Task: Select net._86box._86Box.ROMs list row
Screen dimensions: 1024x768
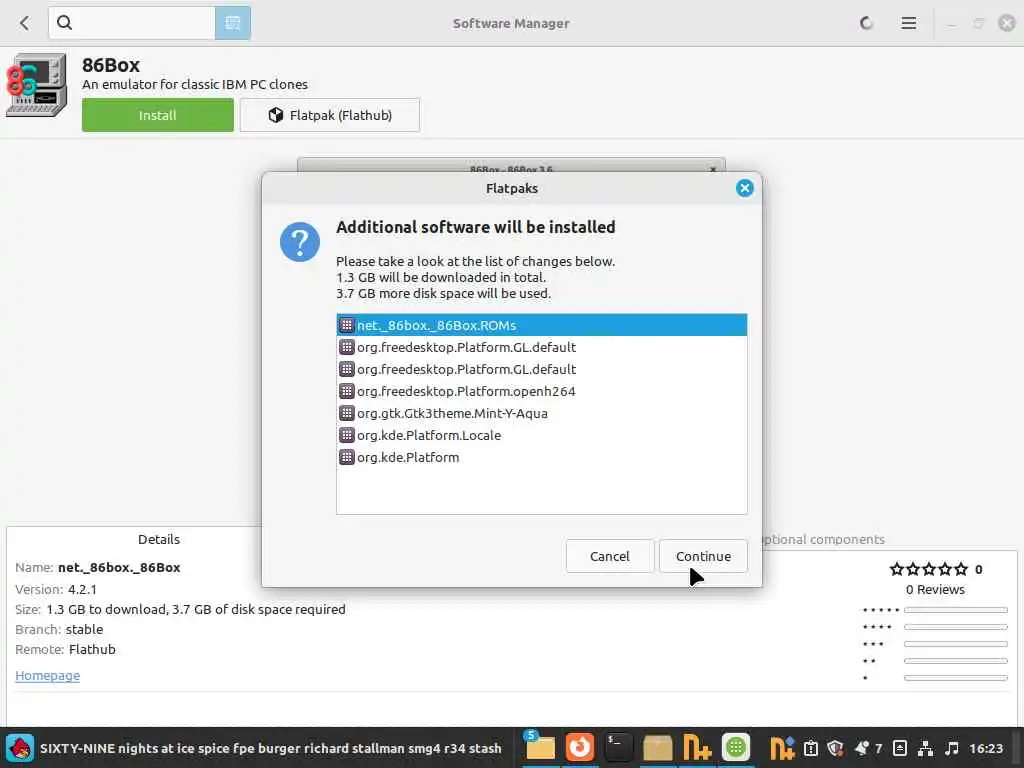Action: coord(541,325)
